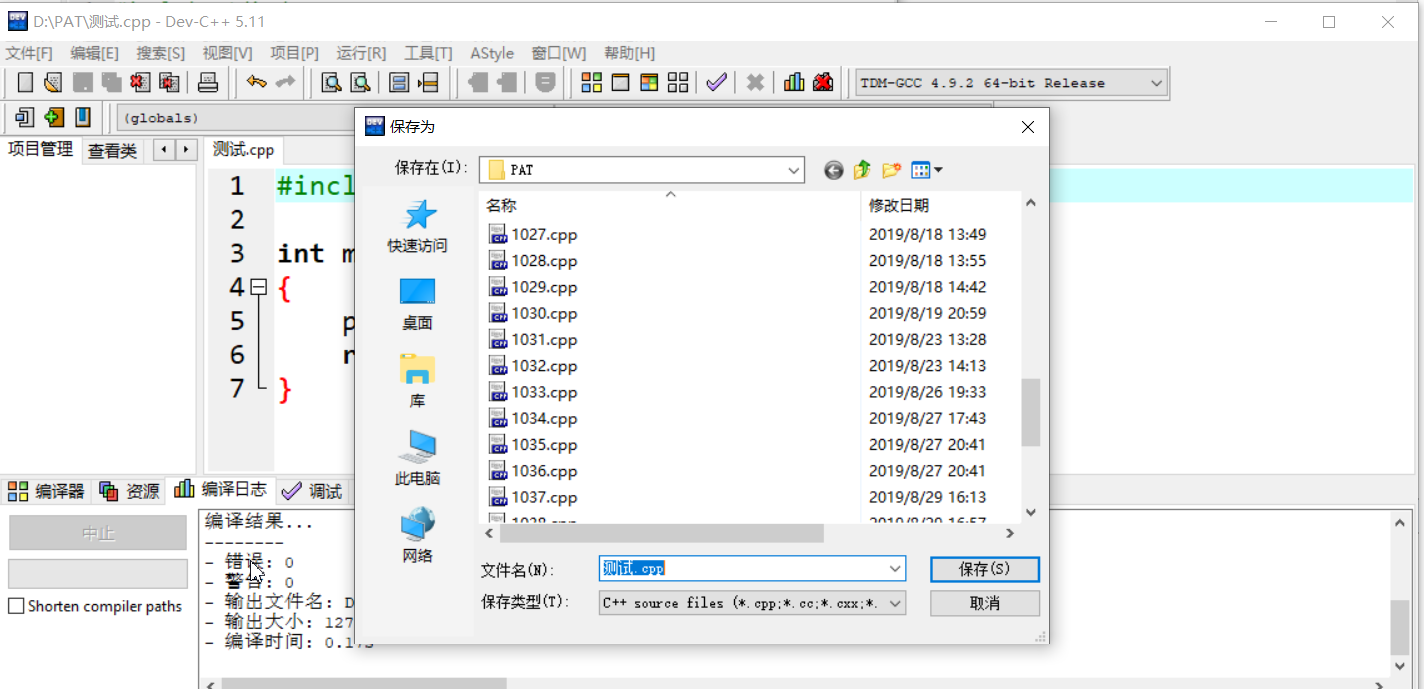Click the Profile Analysis chart icon
The image size is (1424, 689).
coord(794,82)
